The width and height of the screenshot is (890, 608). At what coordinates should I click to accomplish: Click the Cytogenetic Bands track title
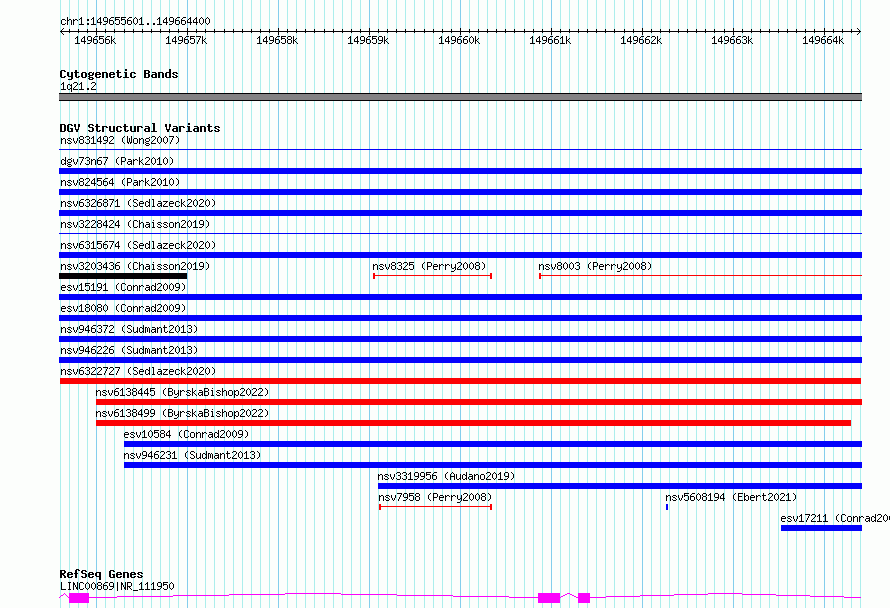tap(119, 74)
